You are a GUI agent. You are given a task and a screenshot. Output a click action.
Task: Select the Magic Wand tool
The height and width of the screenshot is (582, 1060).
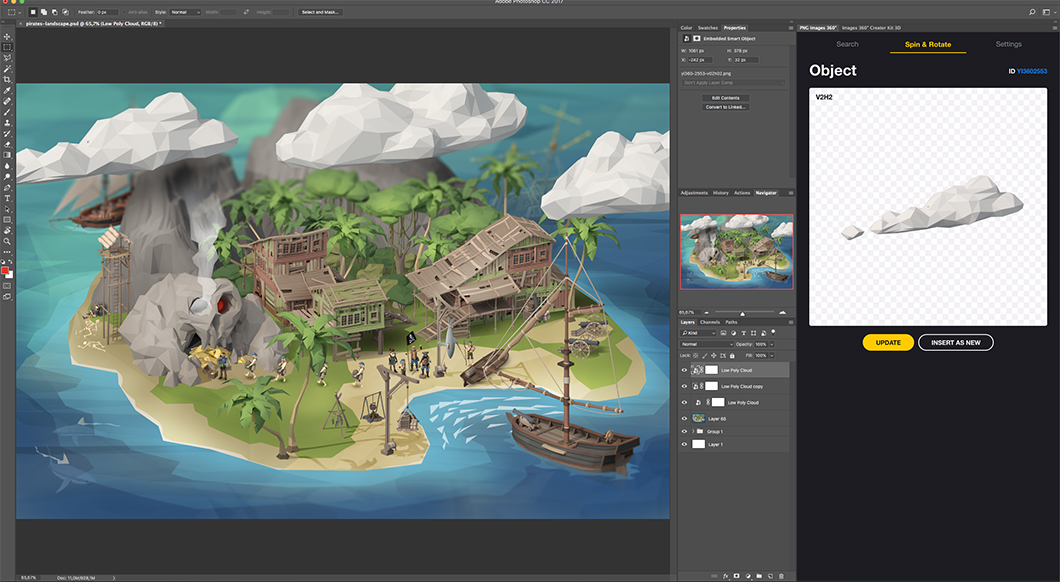(x=7, y=69)
